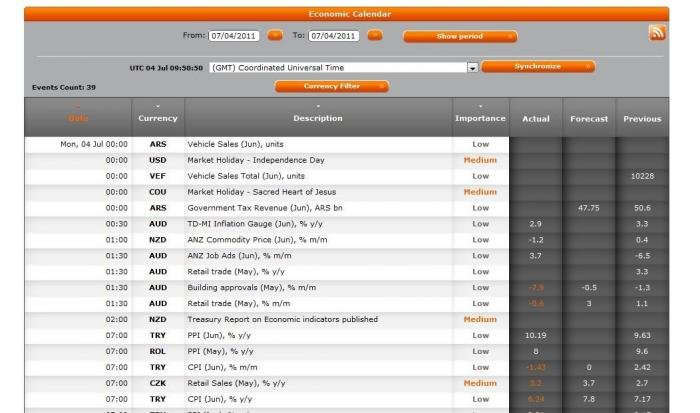The width and height of the screenshot is (700, 413).
Task: Select Retail trade (May), % m/m row
Action: 347,304
